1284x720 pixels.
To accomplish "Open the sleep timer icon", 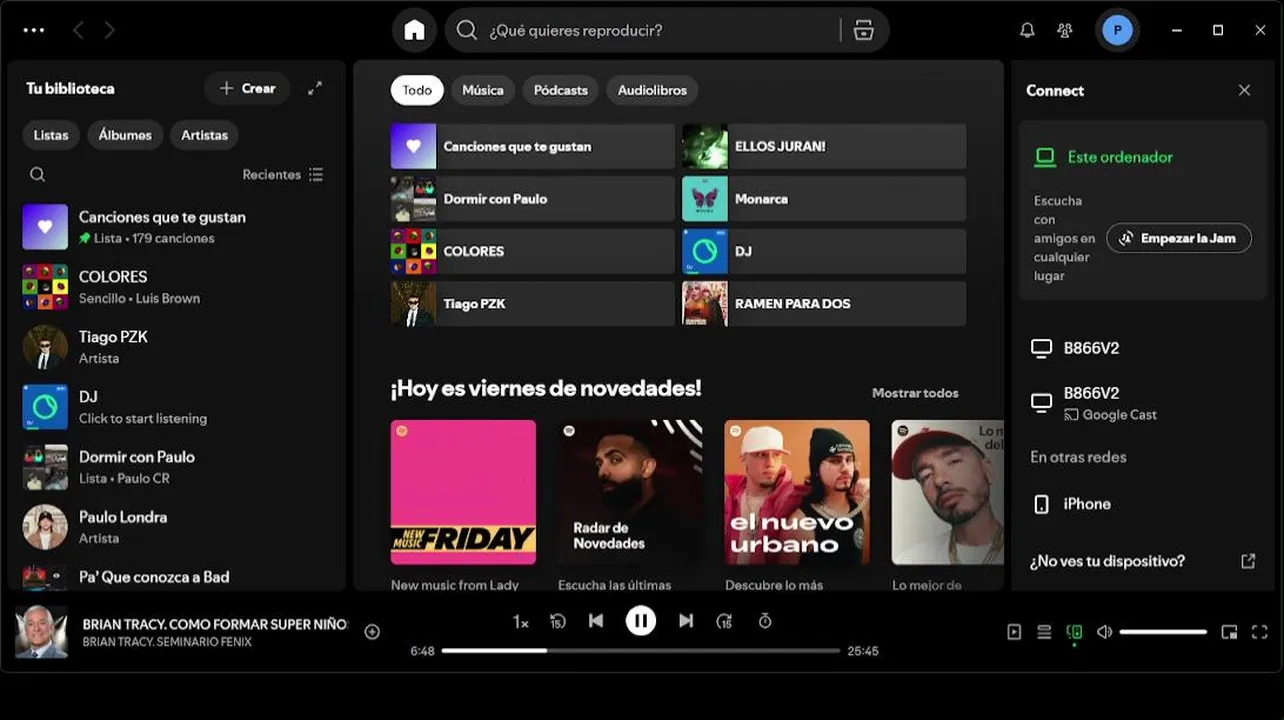I will (x=765, y=621).
